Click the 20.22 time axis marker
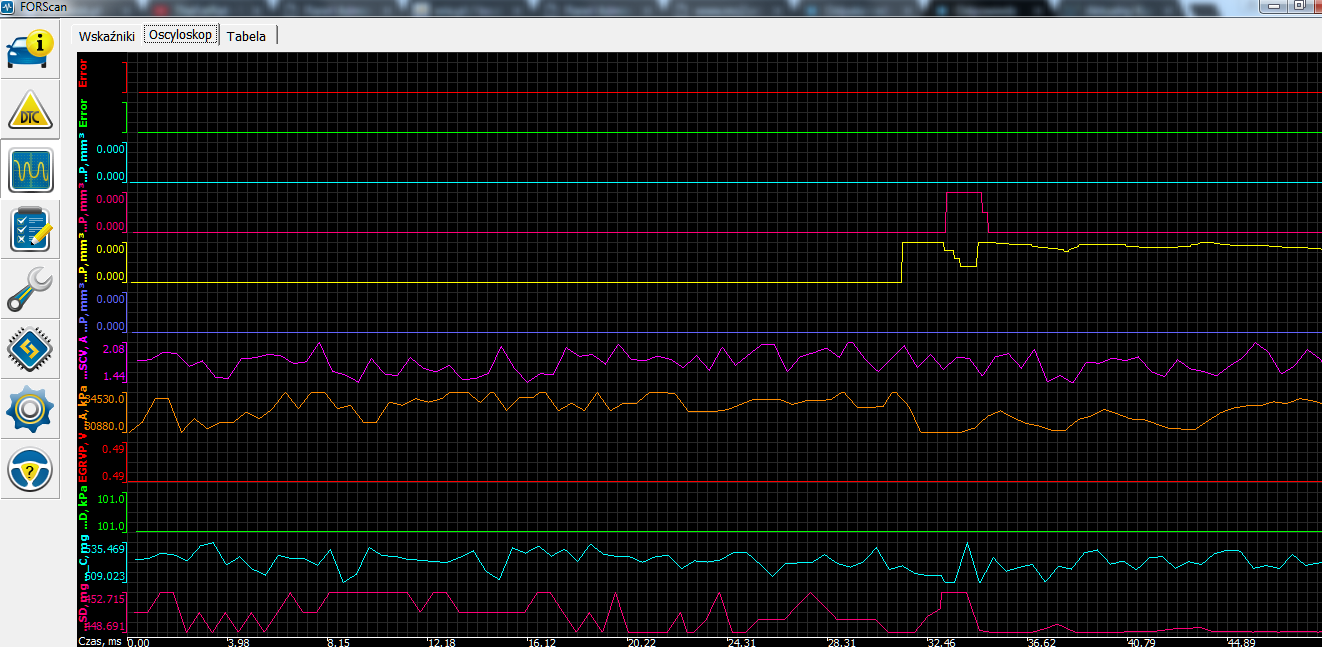The image size is (1322, 647). [x=641, y=642]
